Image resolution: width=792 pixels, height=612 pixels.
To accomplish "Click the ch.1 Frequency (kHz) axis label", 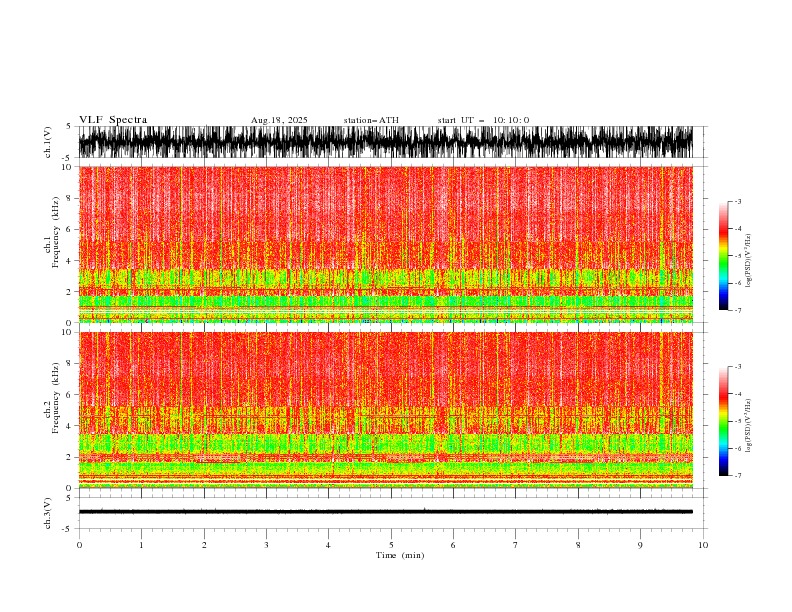I will coord(52,232).
